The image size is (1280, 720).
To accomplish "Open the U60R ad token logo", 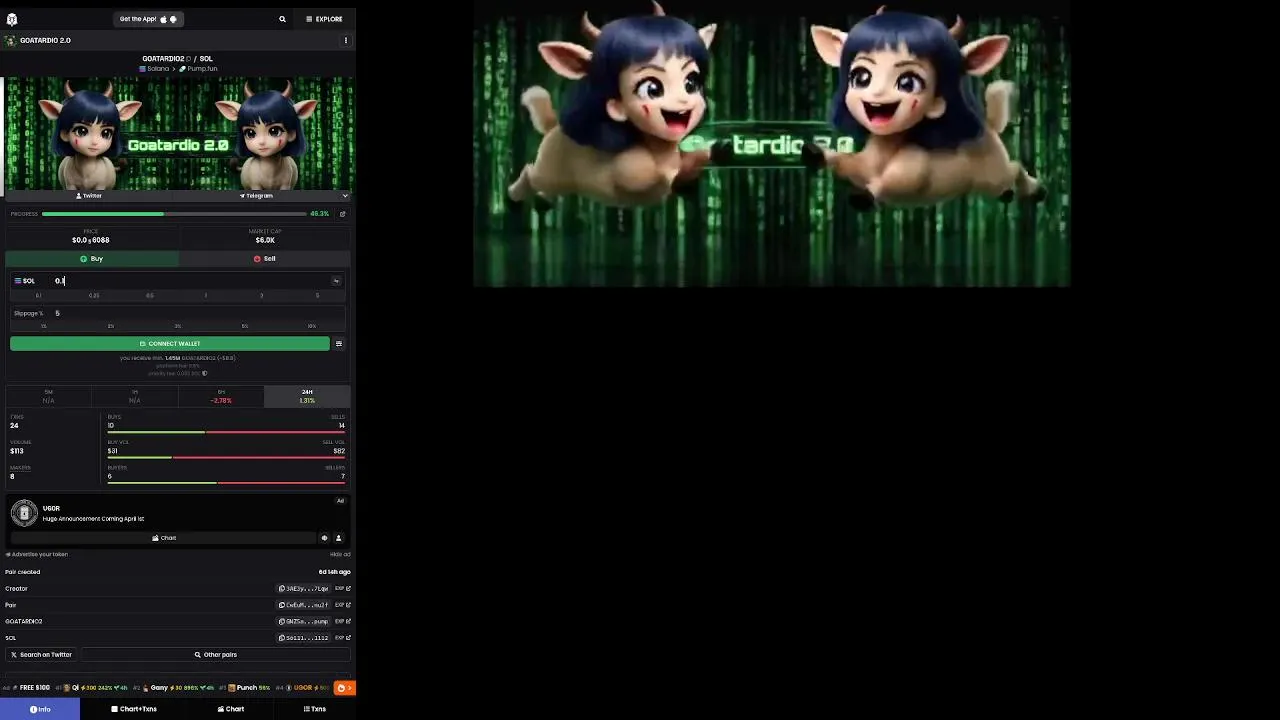I will pos(24,513).
